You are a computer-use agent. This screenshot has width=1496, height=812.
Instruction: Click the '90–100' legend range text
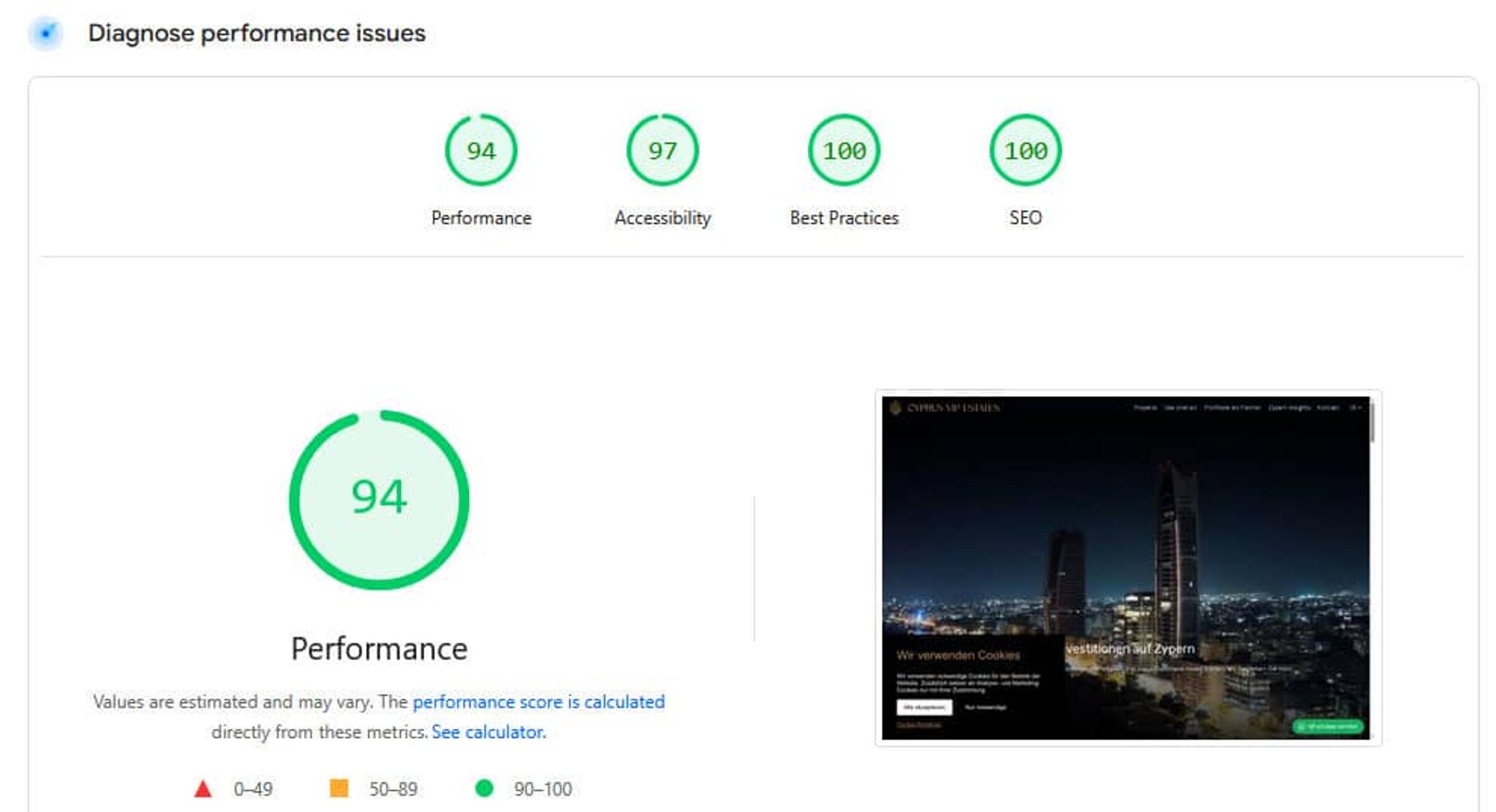coord(543,789)
